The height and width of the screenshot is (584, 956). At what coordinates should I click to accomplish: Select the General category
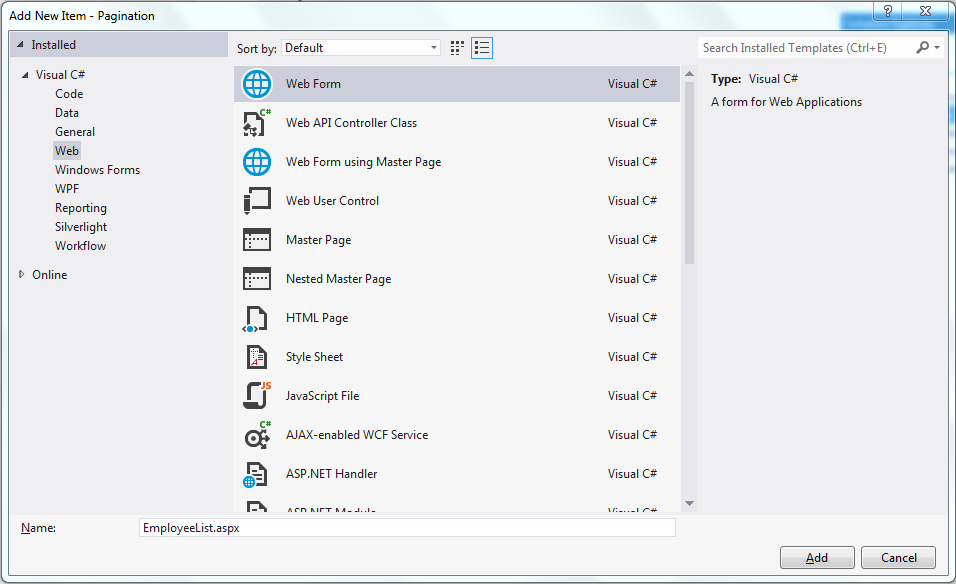coord(75,132)
